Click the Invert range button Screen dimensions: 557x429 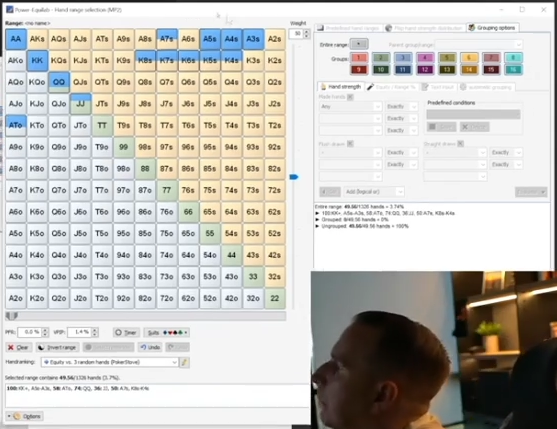[x=58, y=347]
